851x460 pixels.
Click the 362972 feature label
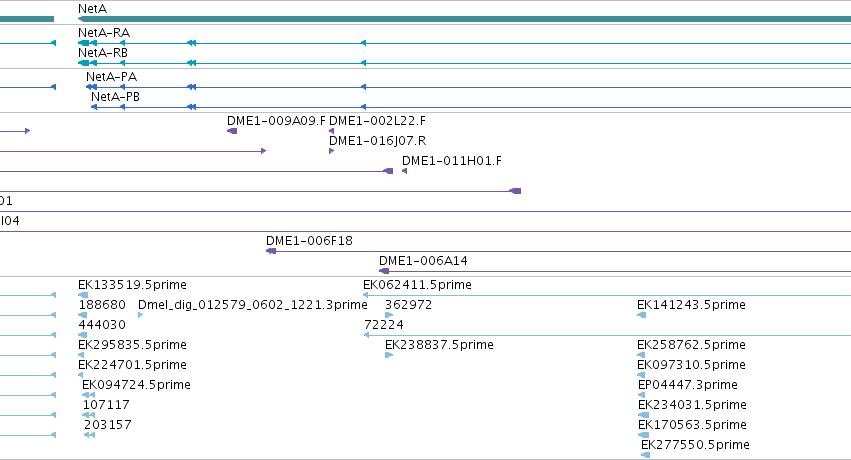pos(409,304)
